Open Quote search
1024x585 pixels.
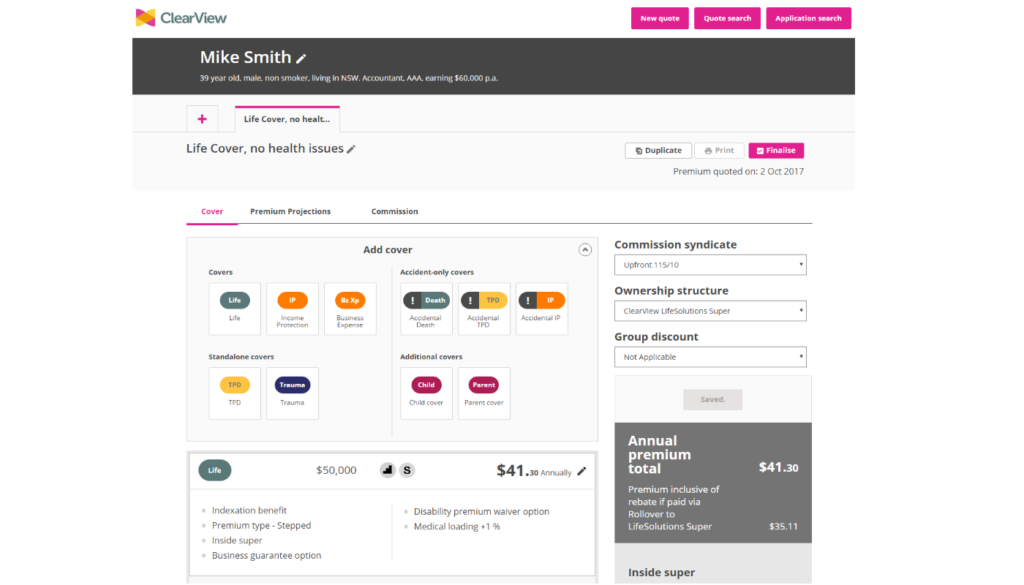[727, 18]
